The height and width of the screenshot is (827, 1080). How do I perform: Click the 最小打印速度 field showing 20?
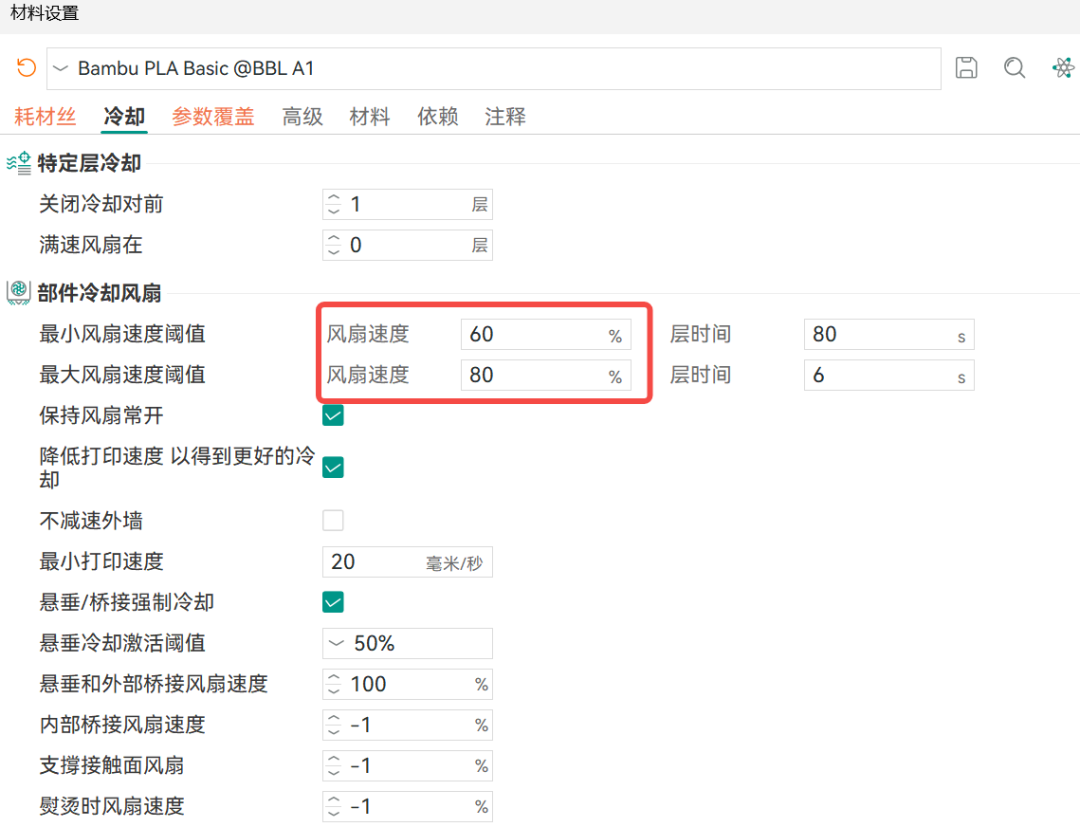pyautogui.click(x=407, y=562)
